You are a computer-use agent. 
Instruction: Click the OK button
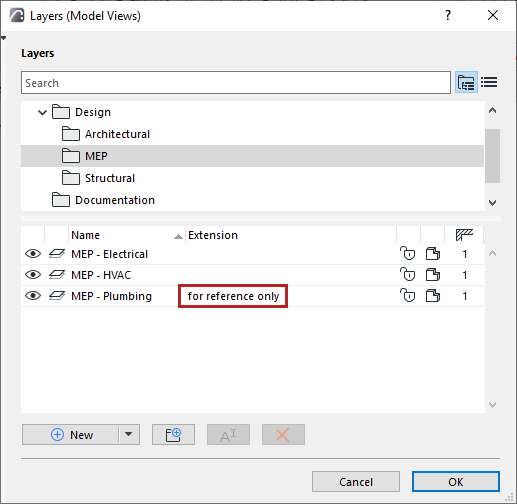456,481
